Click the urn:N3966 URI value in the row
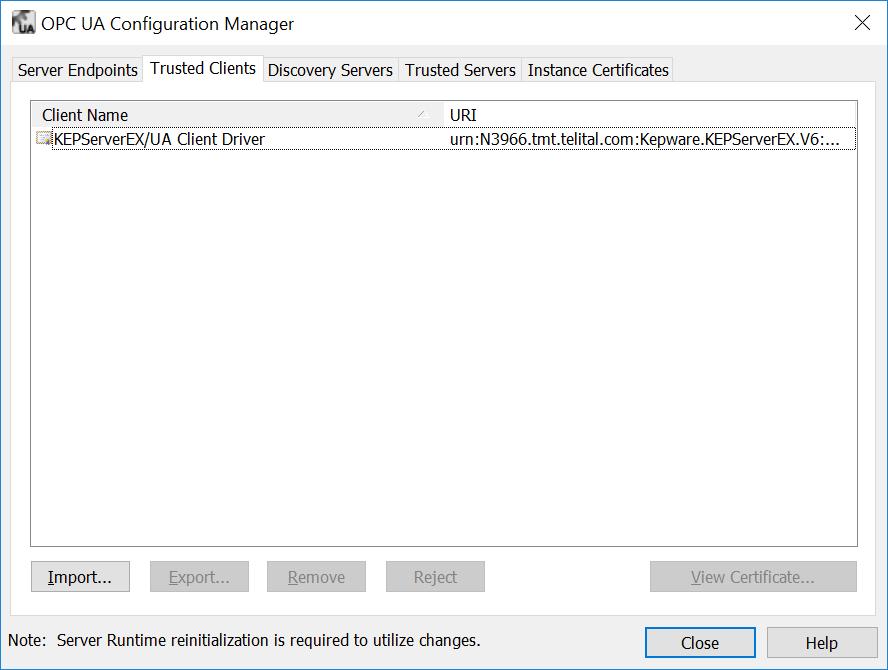Image resolution: width=888 pixels, height=670 pixels. [644, 139]
